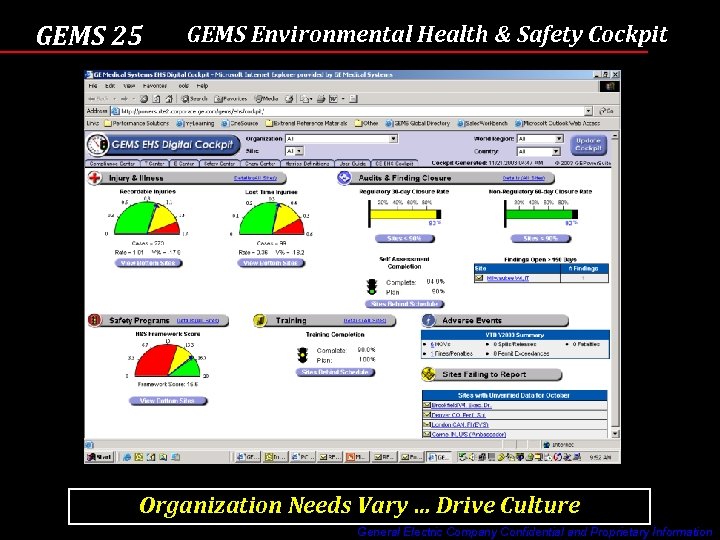This screenshot has width=720, height=540.
Task: Click View Bottom Sites under Framework Score
Action: 168,401
